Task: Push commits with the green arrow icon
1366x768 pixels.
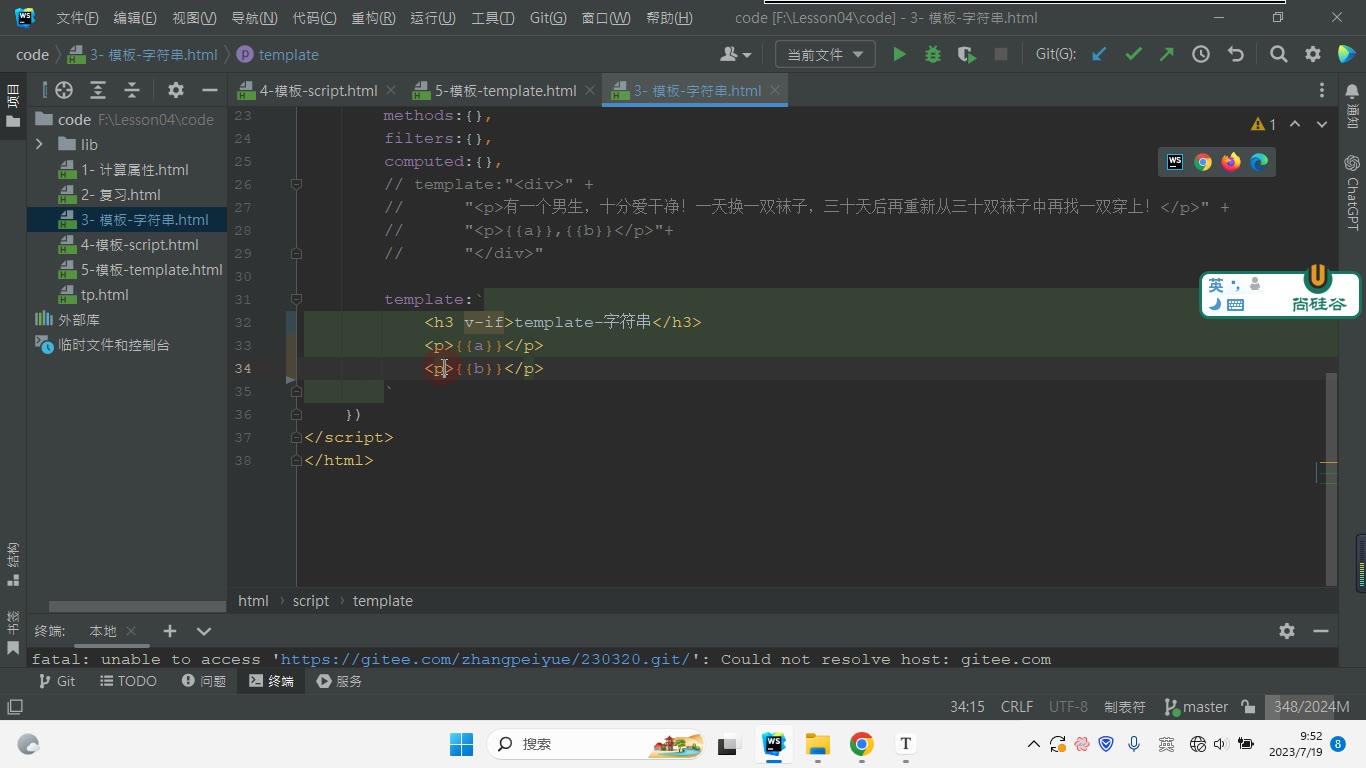Action: click(1166, 55)
